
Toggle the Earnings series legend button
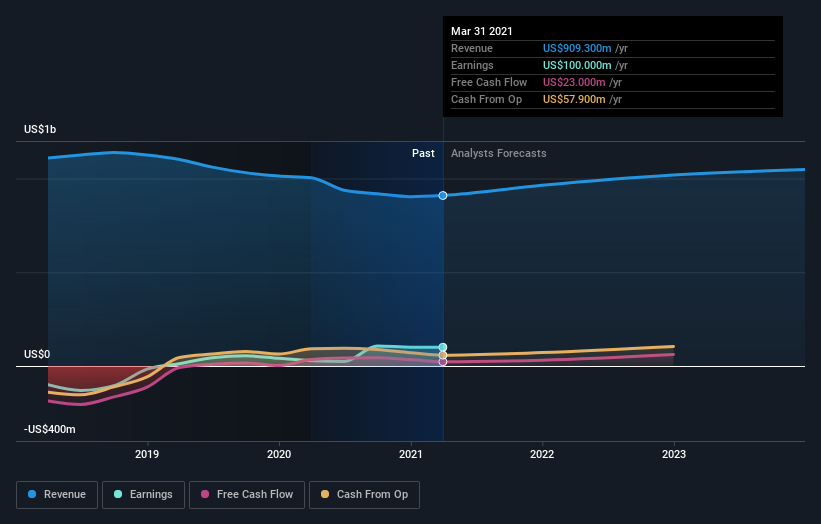click(143, 495)
